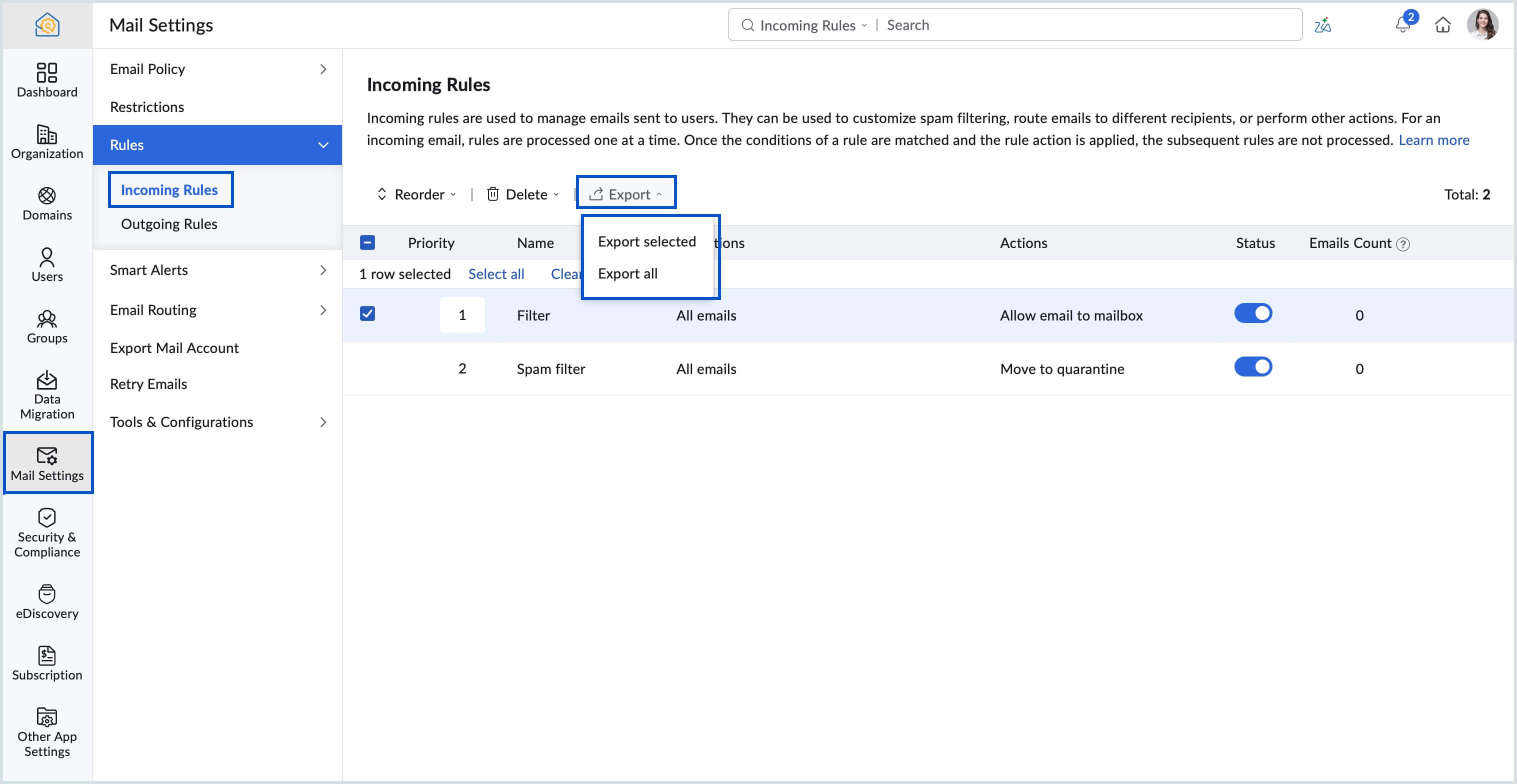Click the trash icon beside Delete

(x=493, y=194)
